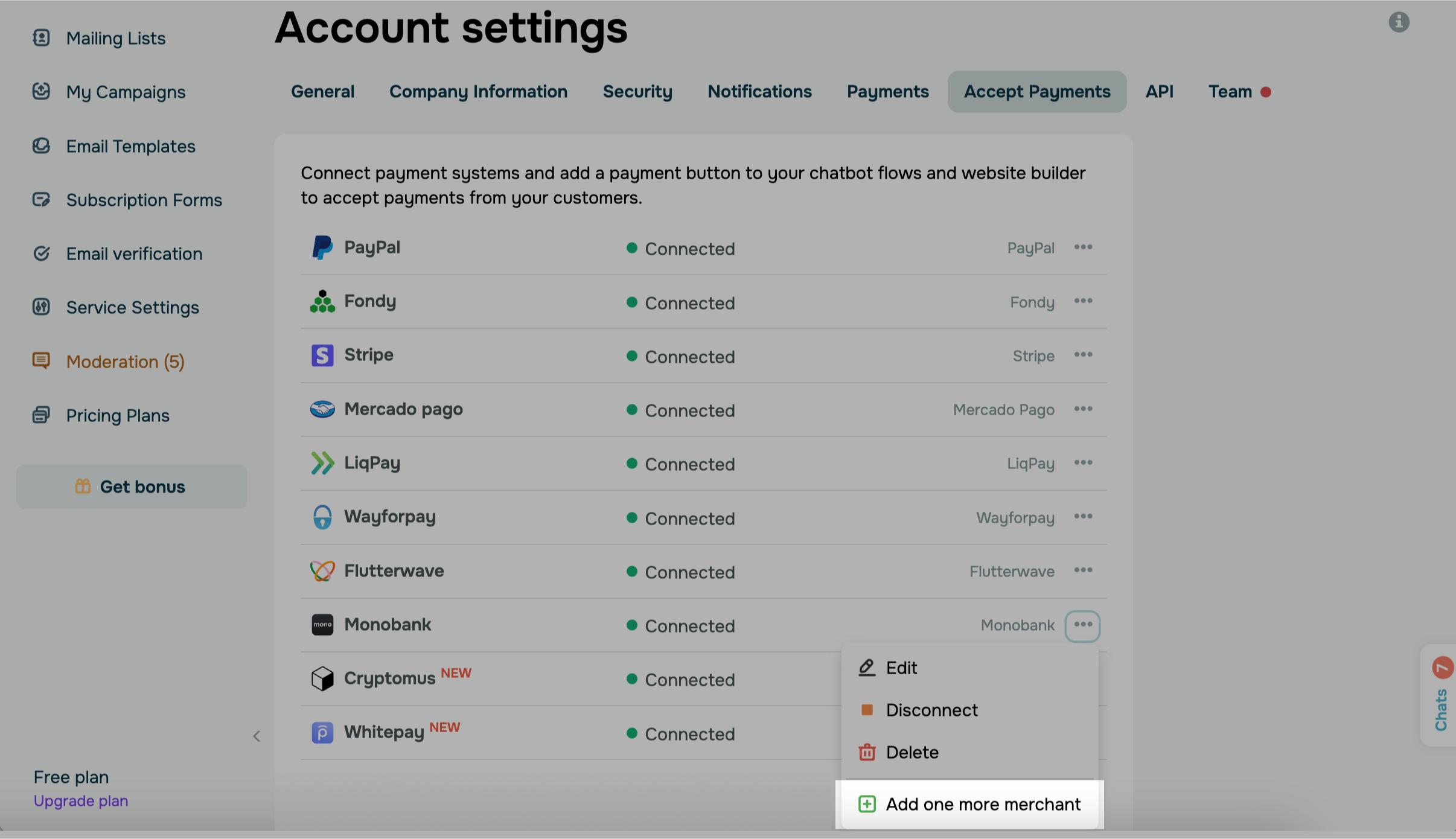This screenshot has height=839, width=1456.
Task: Choose Delete in the Monobank menu
Action: (912, 752)
